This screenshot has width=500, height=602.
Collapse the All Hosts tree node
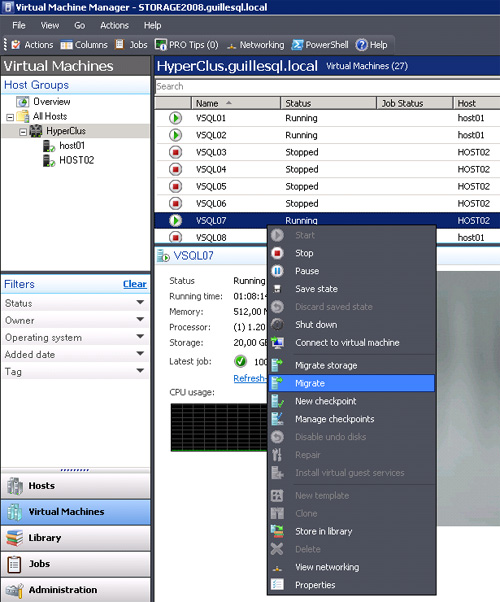tap(10, 117)
